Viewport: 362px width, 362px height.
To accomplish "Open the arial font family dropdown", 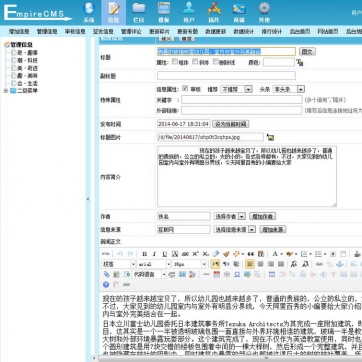I will click(154, 264).
